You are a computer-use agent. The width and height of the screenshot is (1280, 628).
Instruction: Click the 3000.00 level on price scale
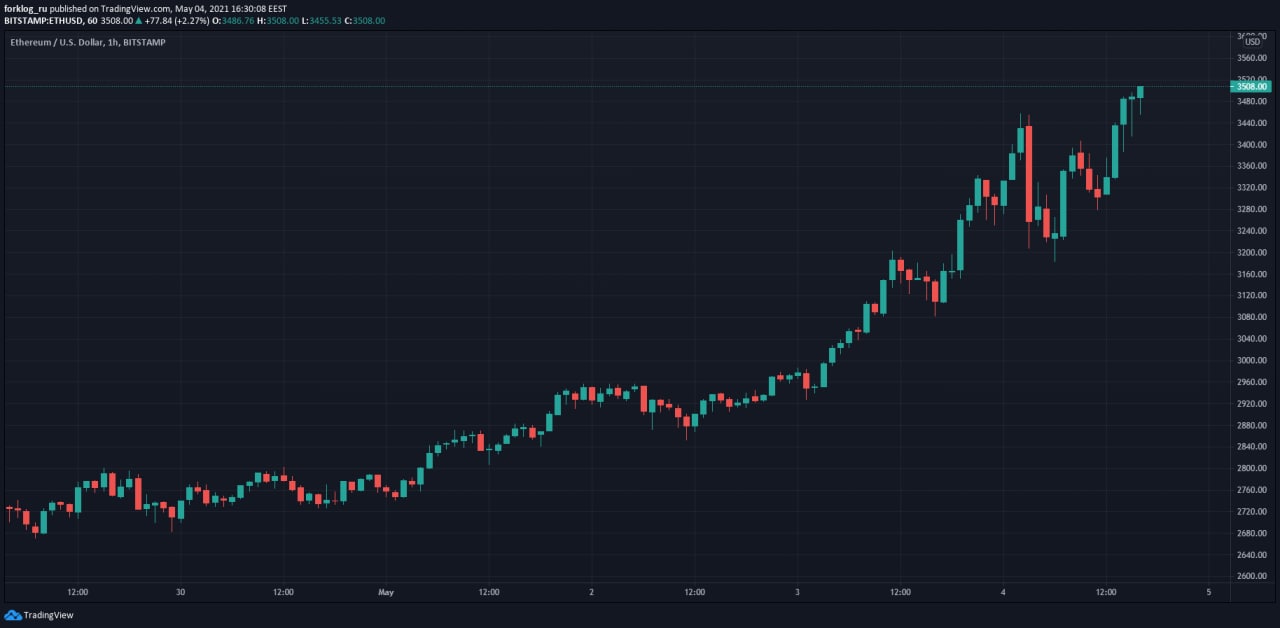coord(1252,360)
